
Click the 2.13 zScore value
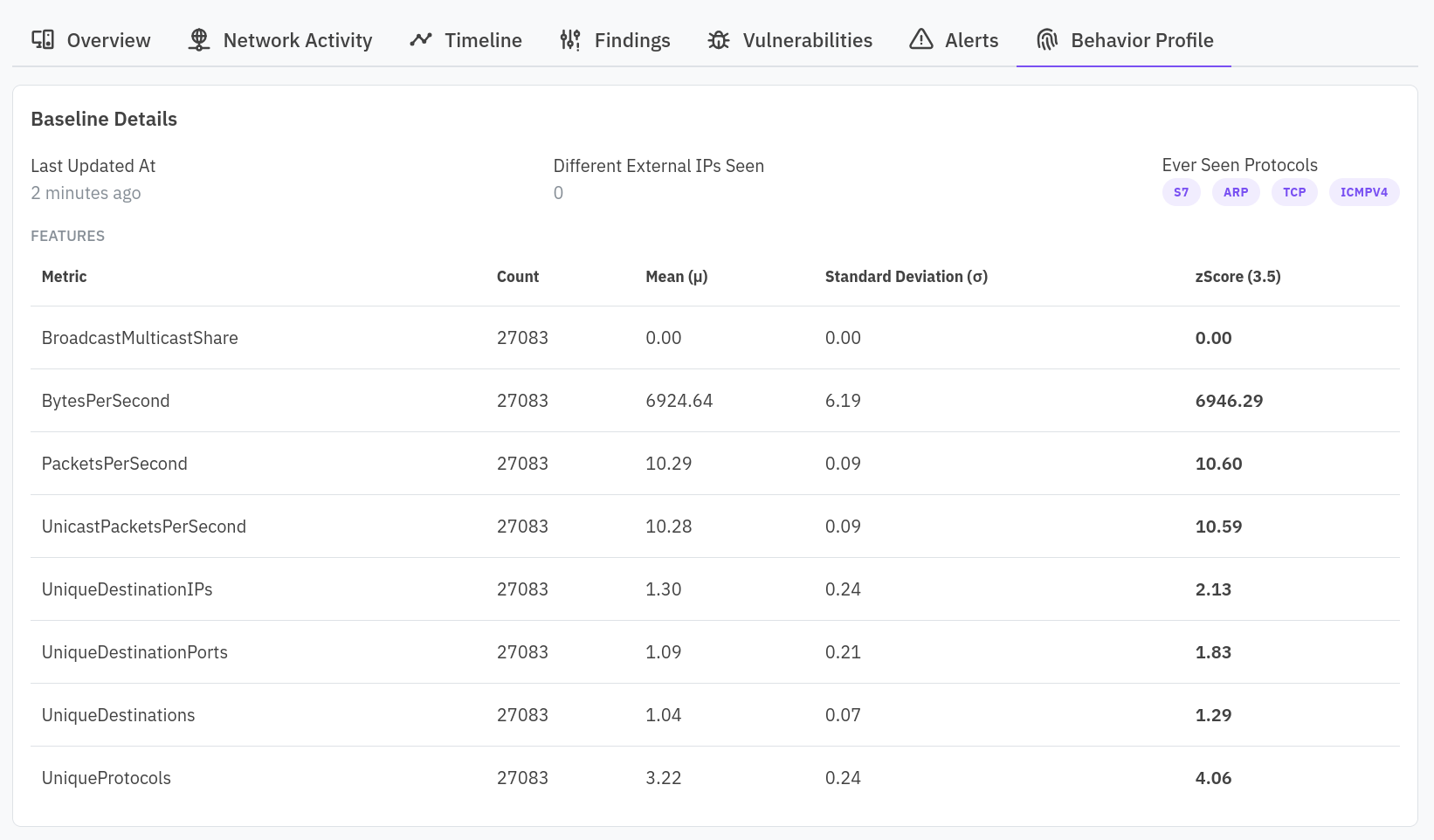click(x=1214, y=589)
